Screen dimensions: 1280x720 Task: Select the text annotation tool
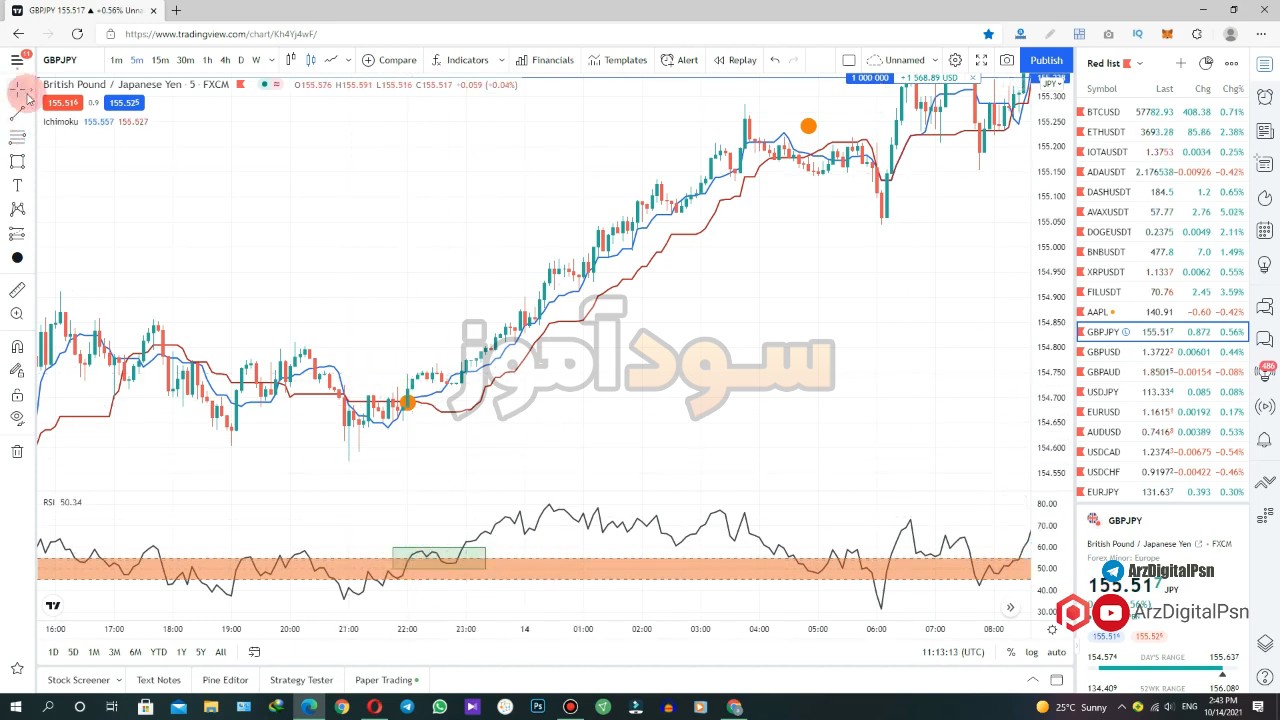point(17,185)
